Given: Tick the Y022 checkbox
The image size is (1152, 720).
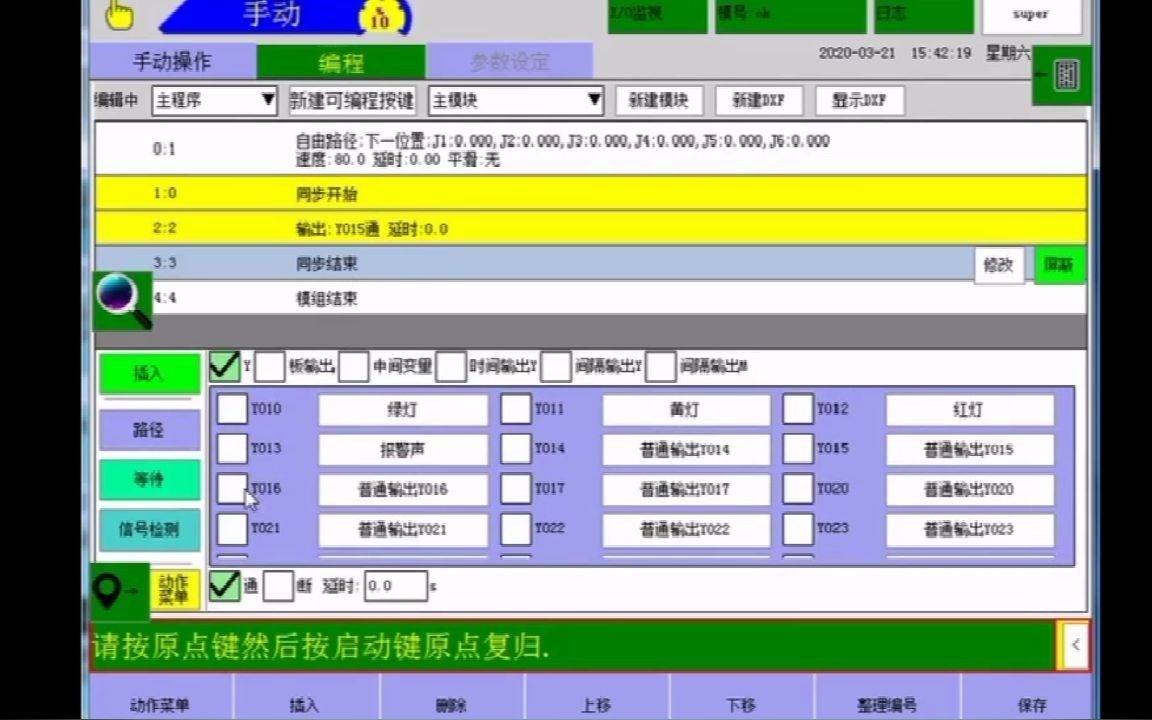Looking at the screenshot, I should [516, 528].
